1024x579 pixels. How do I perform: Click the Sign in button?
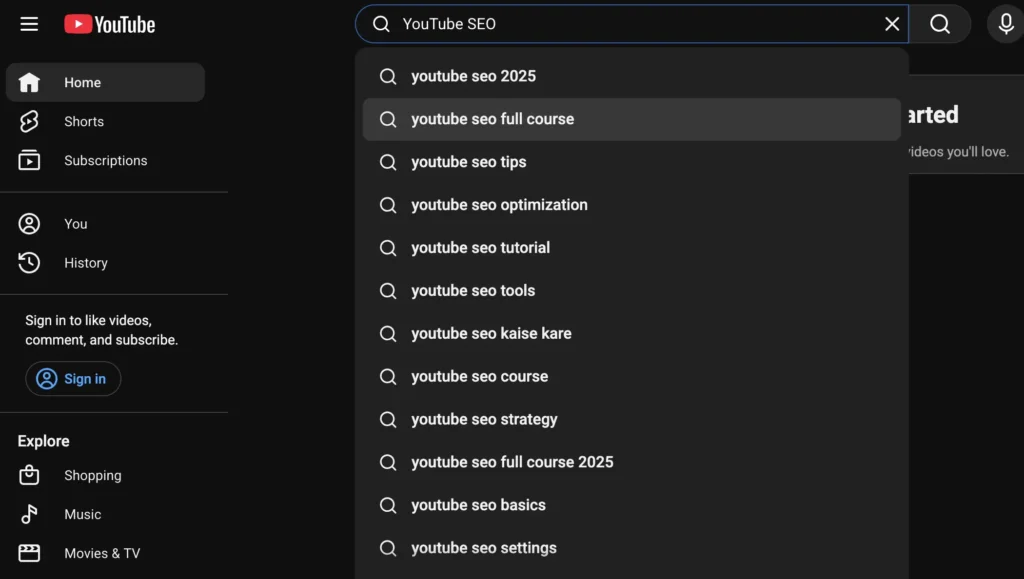click(72, 378)
